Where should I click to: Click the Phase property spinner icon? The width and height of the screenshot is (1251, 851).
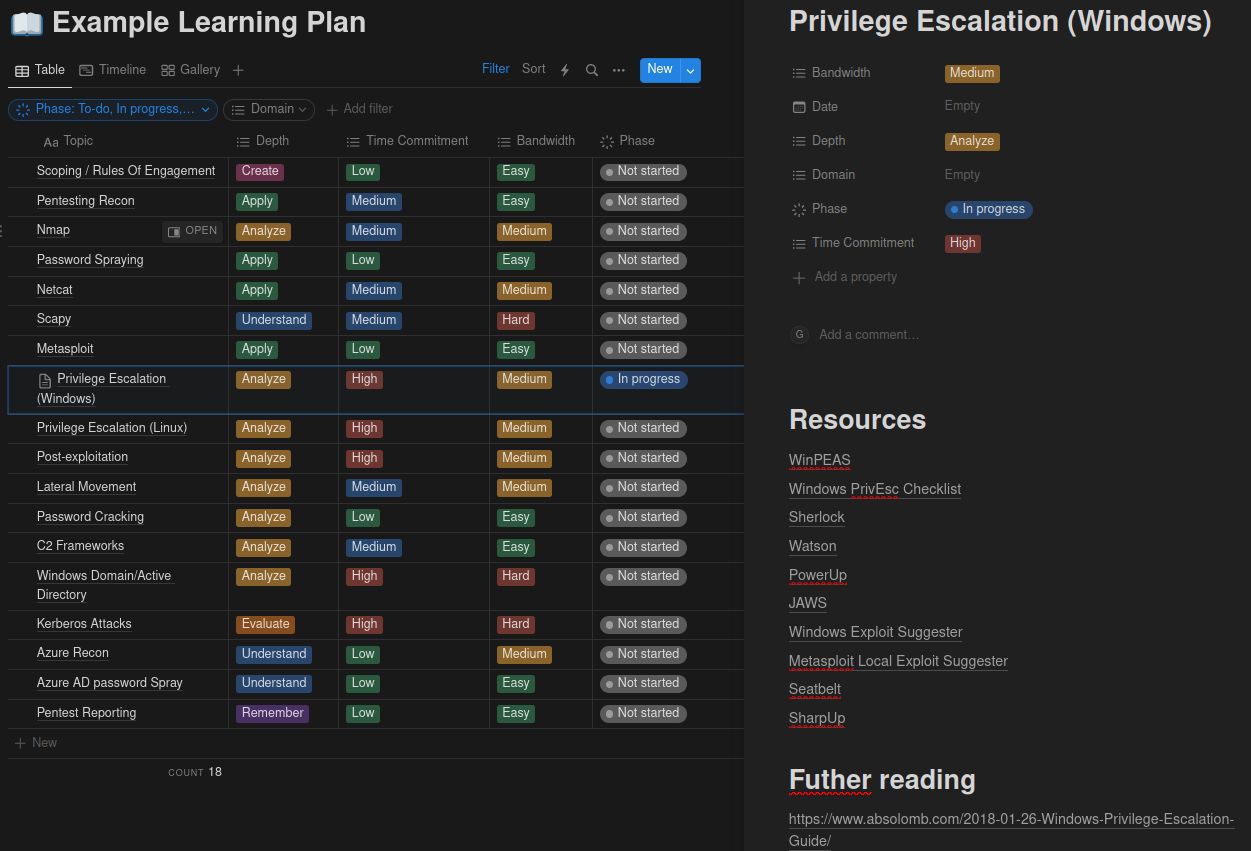pyautogui.click(x=799, y=209)
